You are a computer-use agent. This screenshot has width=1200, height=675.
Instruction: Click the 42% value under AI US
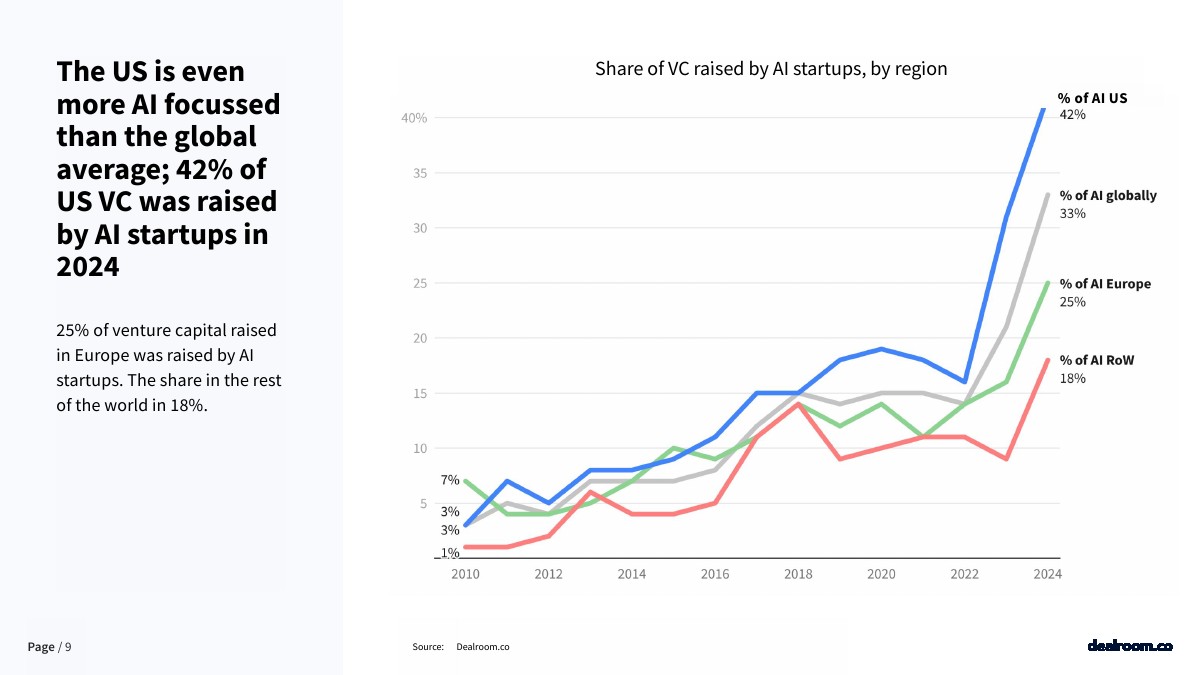coord(1072,115)
